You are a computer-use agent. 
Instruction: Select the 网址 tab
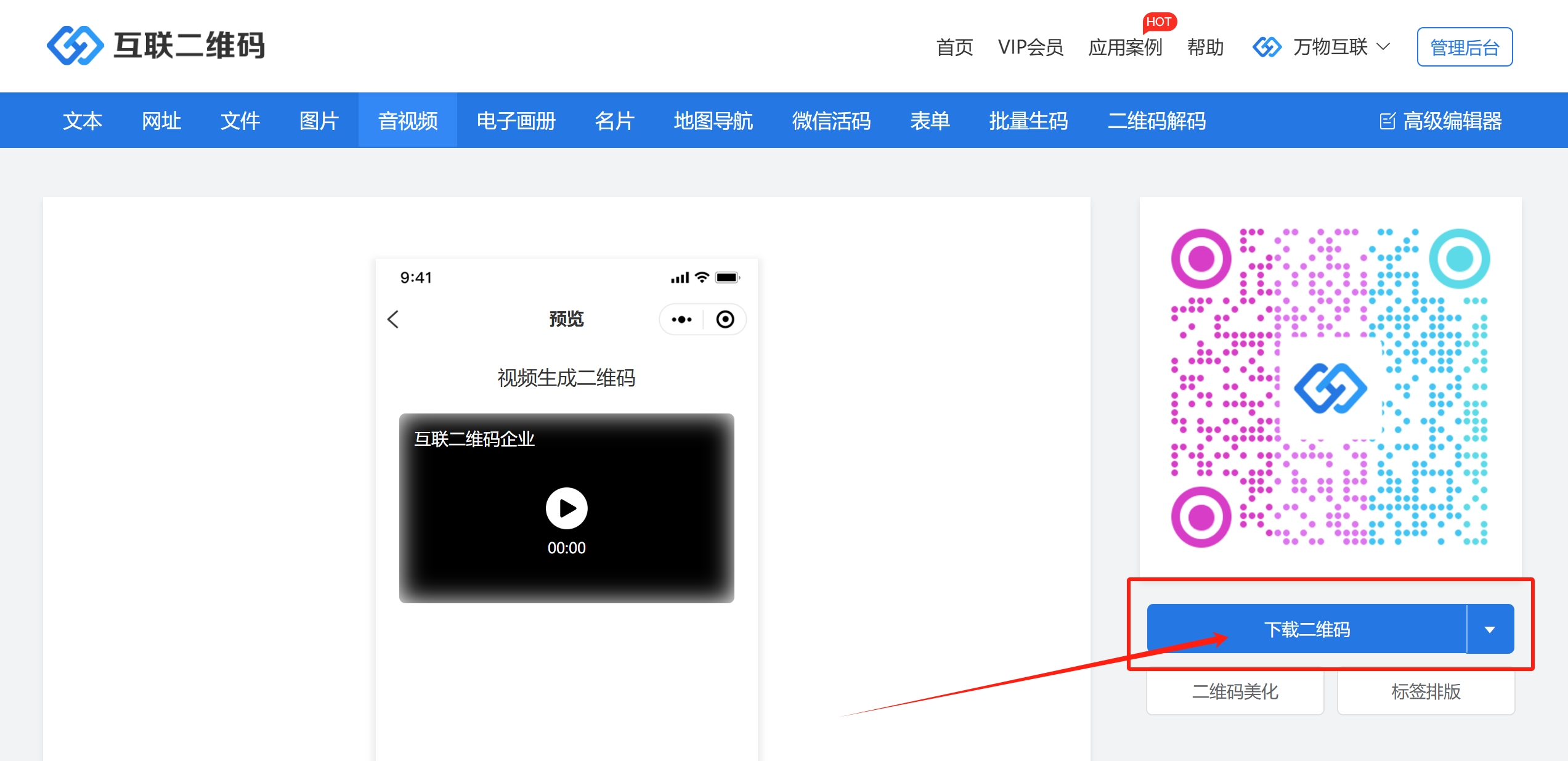point(161,121)
